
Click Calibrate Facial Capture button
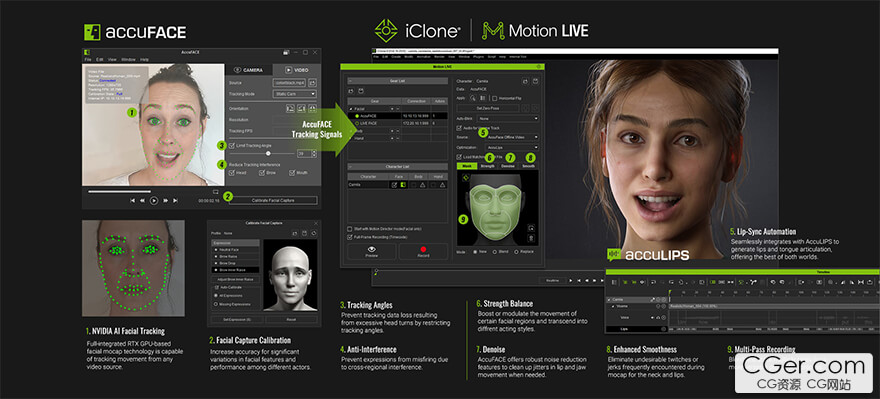coord(273,200)
